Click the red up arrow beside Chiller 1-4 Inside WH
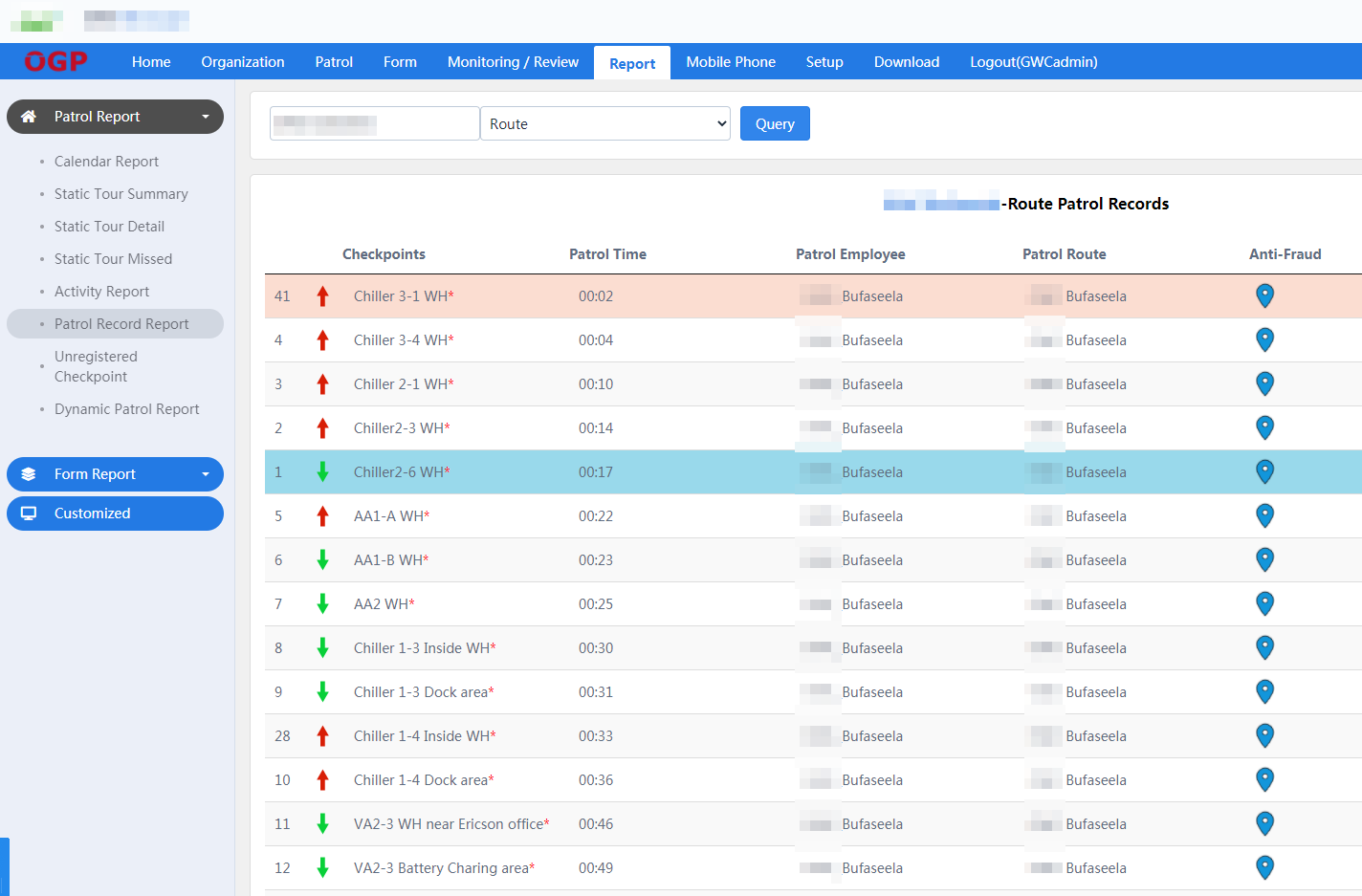Screen dimensions: 1362x896 tap(322, 736)
